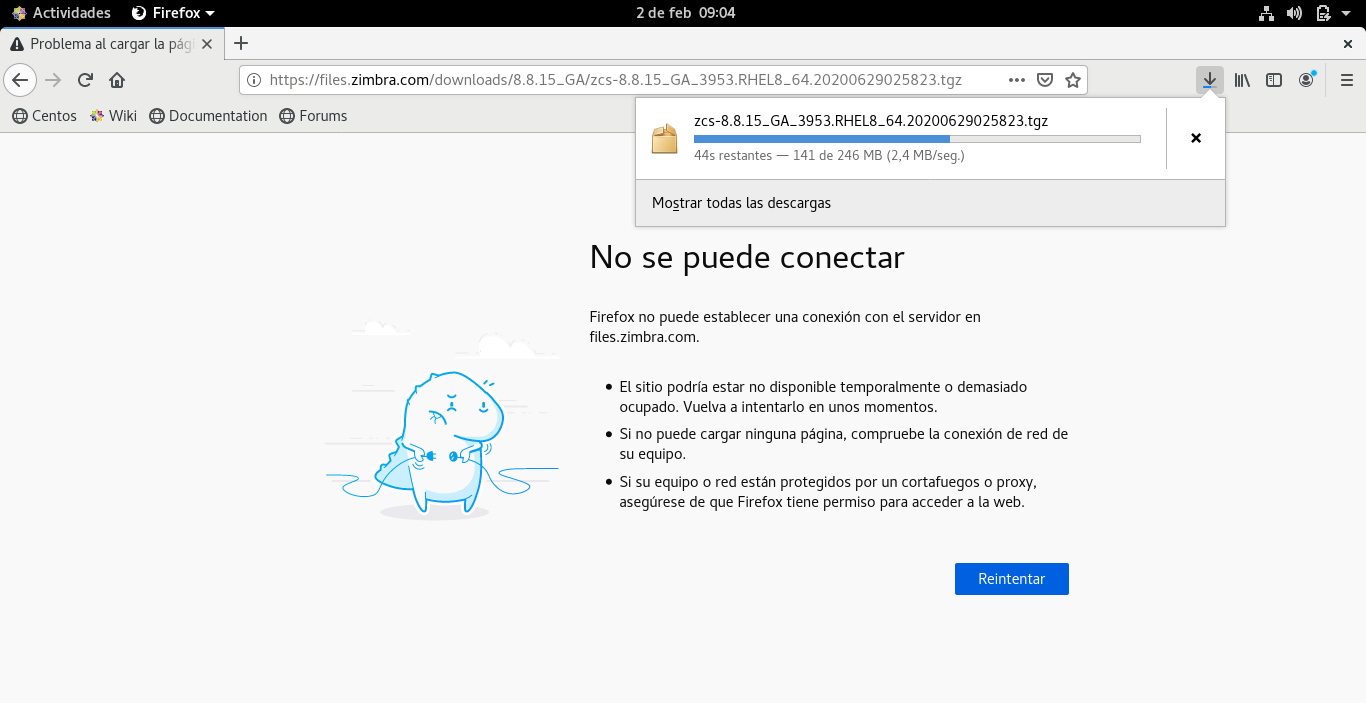The image size is (1366, 703).
Task: Open the Wiki bookmark
Action: [113, 116]
